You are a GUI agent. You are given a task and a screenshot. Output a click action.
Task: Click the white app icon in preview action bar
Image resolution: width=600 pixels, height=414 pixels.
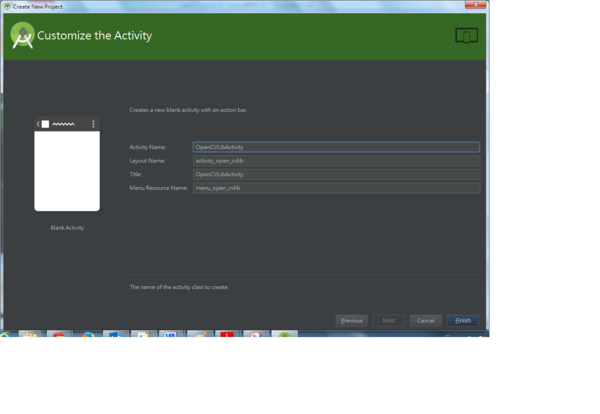point(45,124)
